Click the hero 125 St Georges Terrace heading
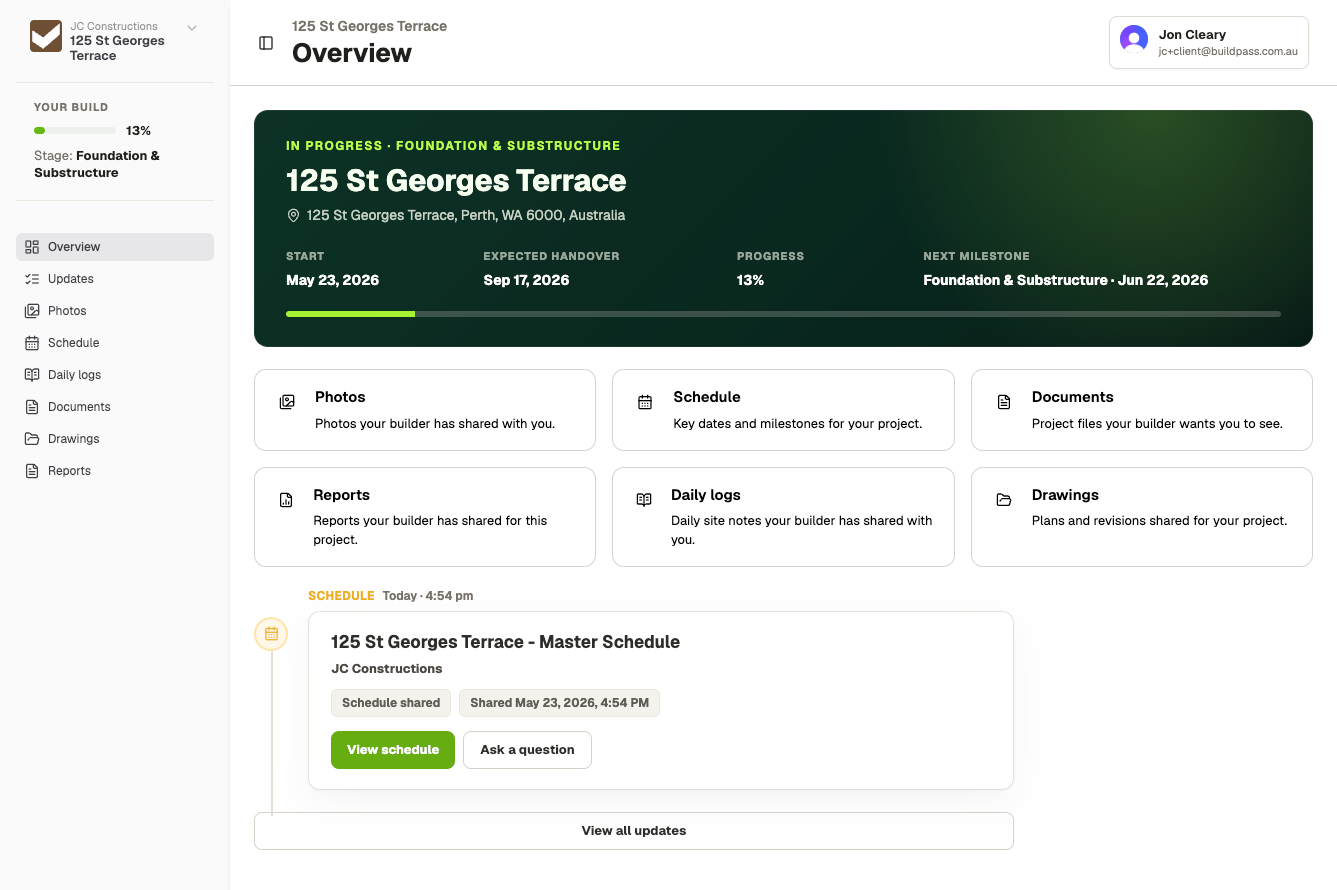The width and height of the screenshot is (1337, 890). click(x=456, y=181)
